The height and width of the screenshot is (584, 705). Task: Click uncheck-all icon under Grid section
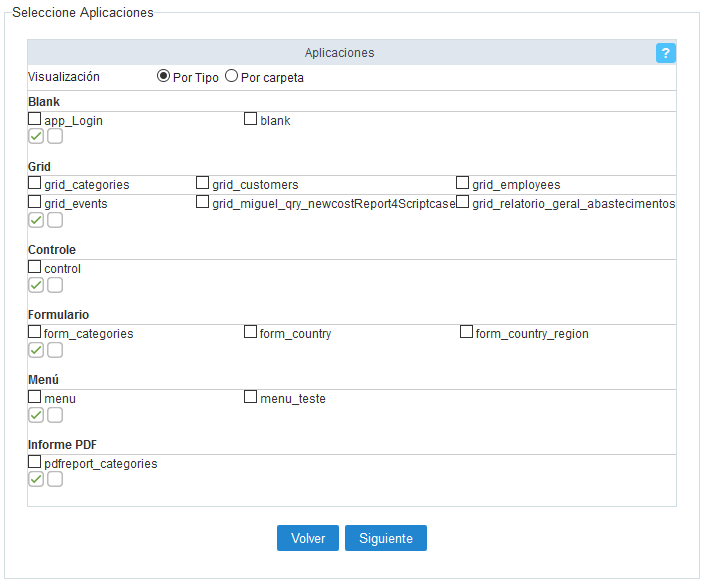point(55,220)
